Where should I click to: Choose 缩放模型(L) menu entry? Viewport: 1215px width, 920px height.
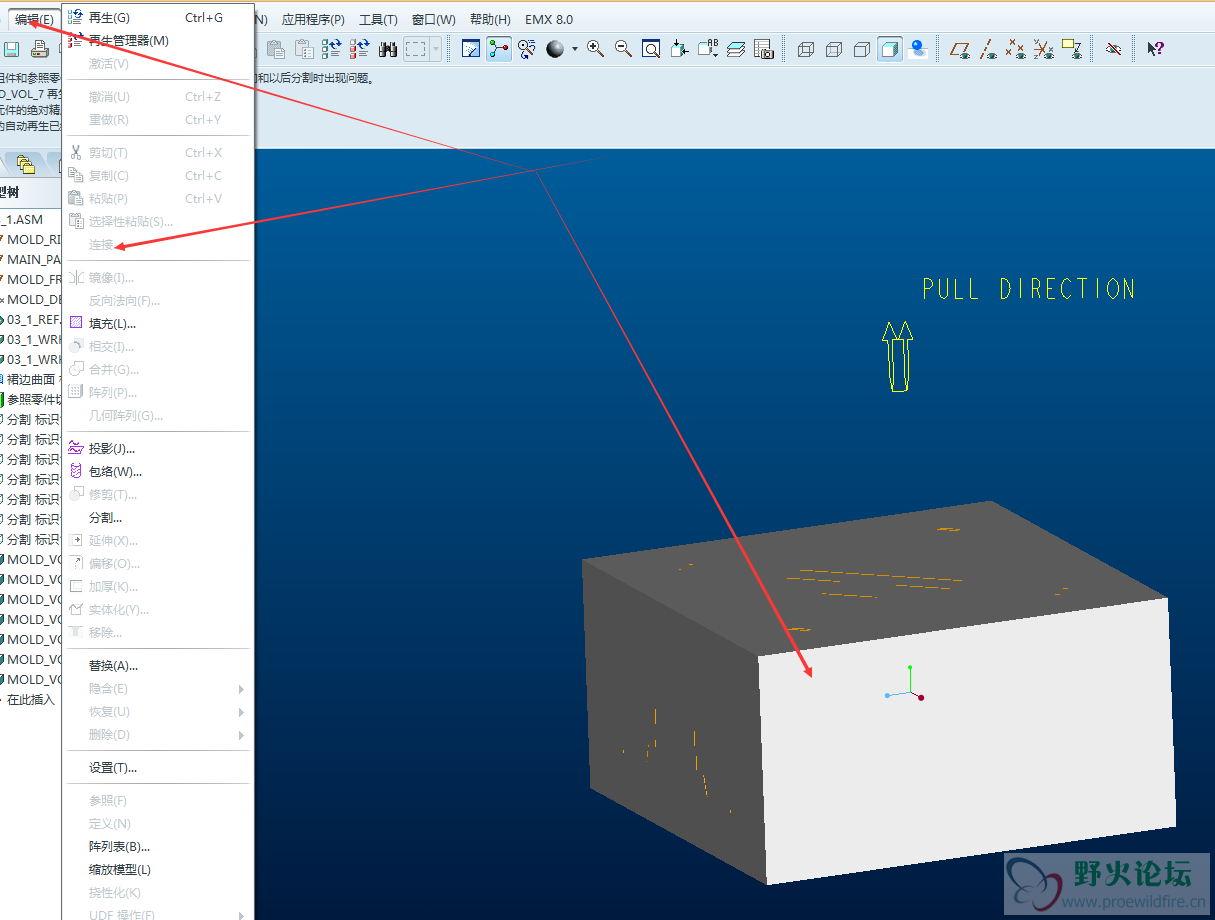pyautogui.click(x=158, y=870)
